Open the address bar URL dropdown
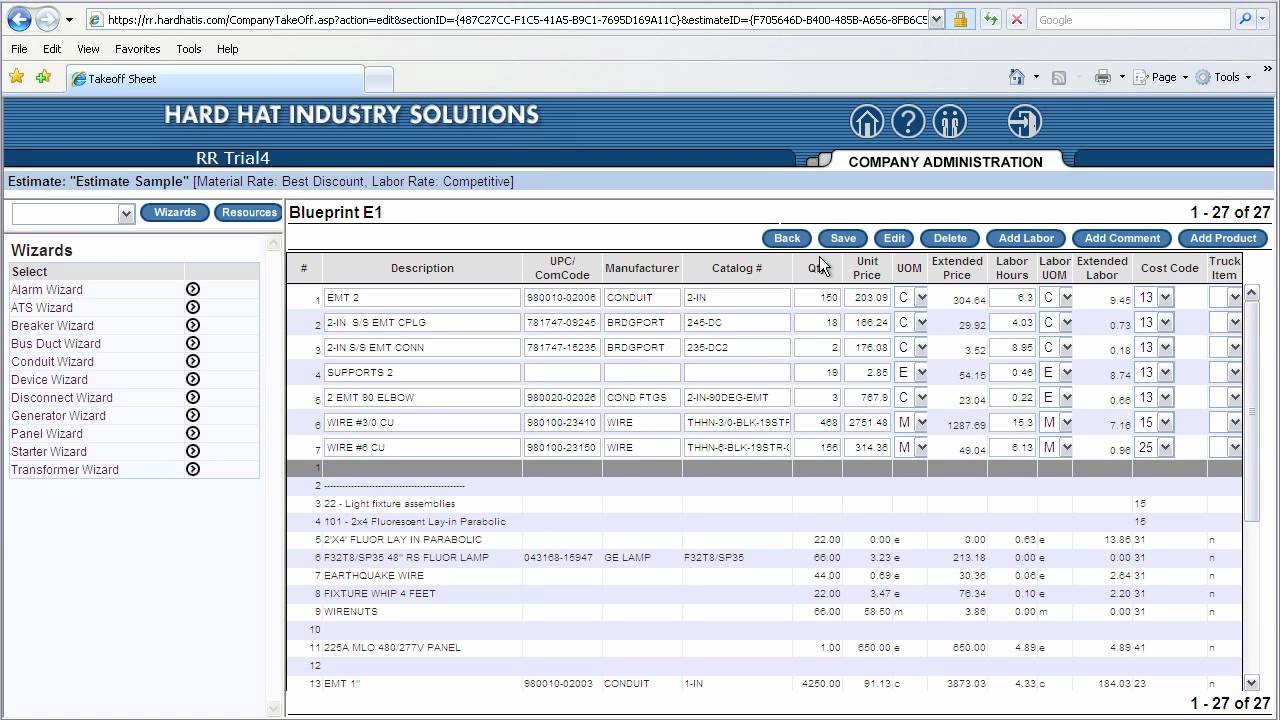Image resolution: width=1280 pixels, height=720 pixels. click(x=936, y=19)
